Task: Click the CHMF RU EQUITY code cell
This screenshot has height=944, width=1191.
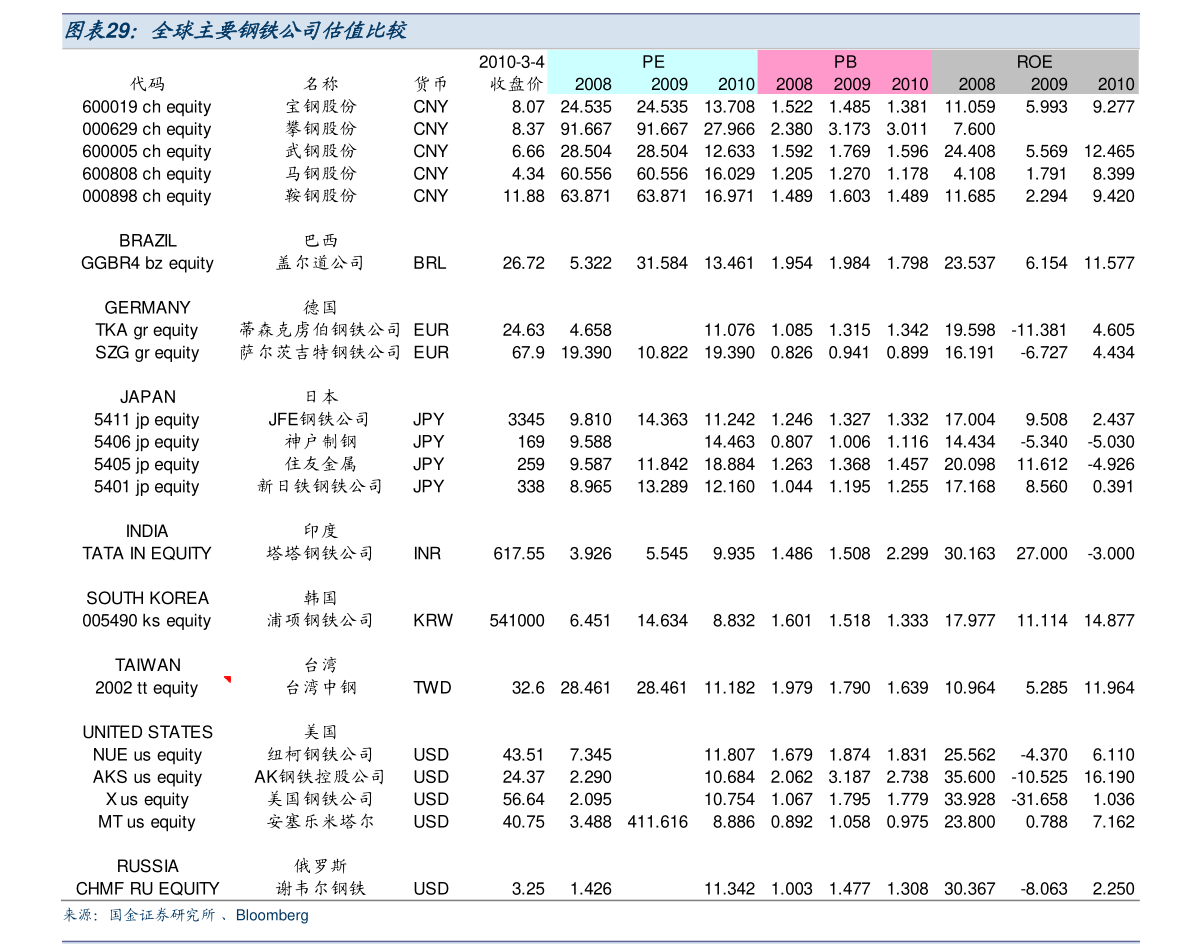Action: point(147,889)
